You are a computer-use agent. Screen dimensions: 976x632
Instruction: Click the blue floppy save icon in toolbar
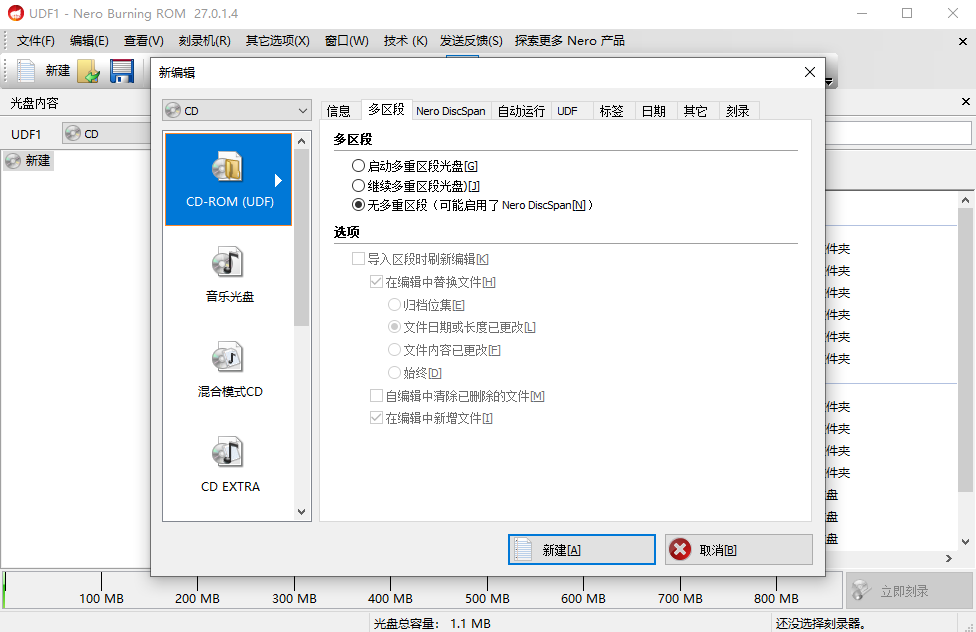tap(121, 71)
